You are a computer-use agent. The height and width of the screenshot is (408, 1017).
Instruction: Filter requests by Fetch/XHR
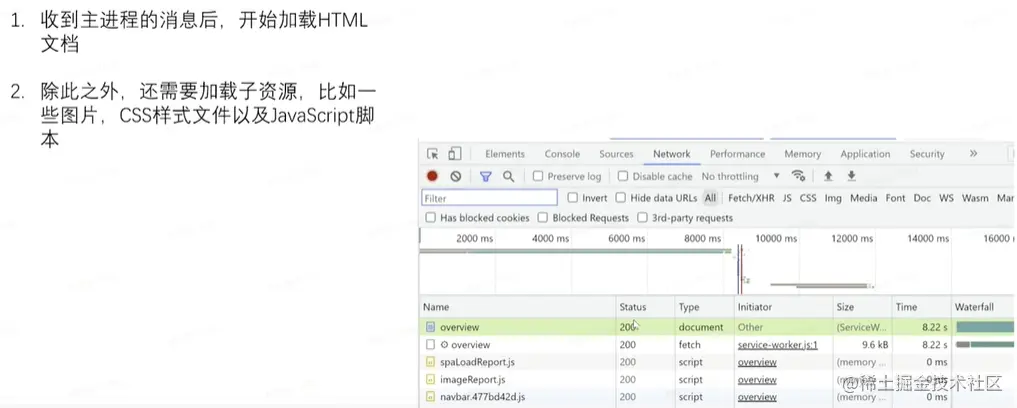tap(750, 198)
